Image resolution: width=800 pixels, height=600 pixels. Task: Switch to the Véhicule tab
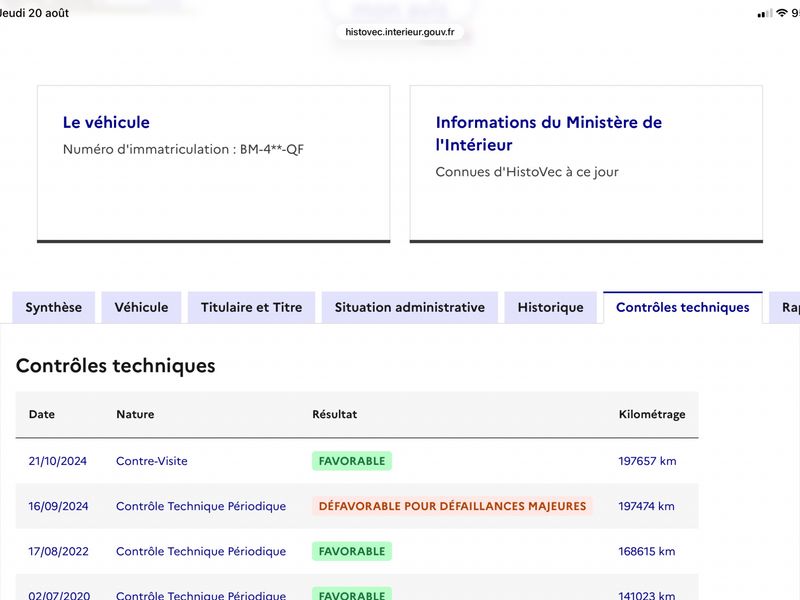click(141, 307)
